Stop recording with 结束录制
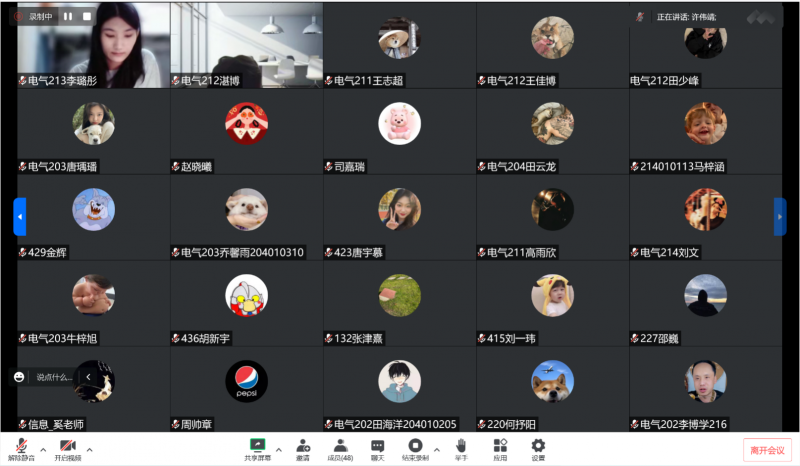Screen dimensions: 800x466 (415, 449)
